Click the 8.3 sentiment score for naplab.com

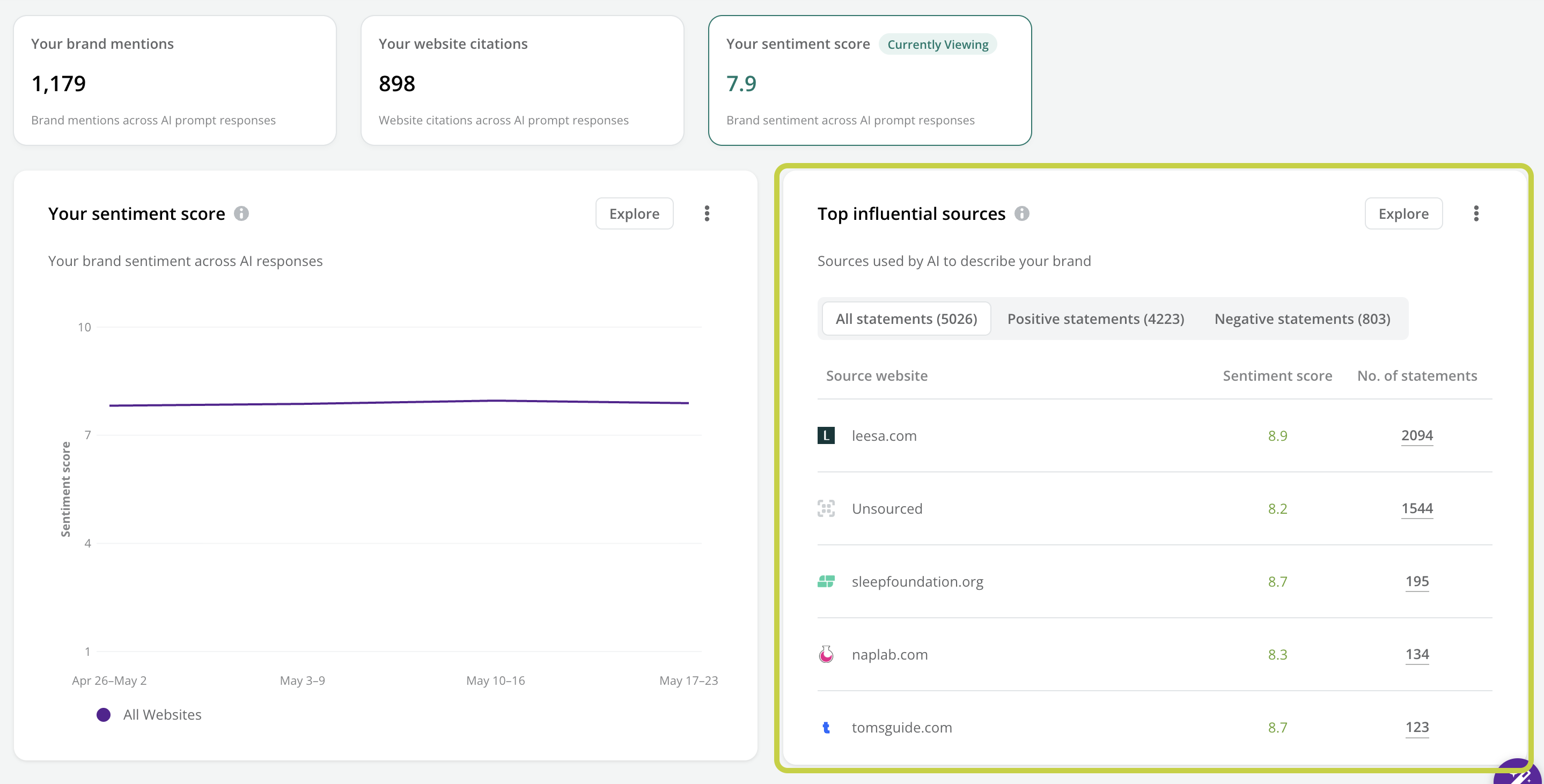click(1277, 654)
